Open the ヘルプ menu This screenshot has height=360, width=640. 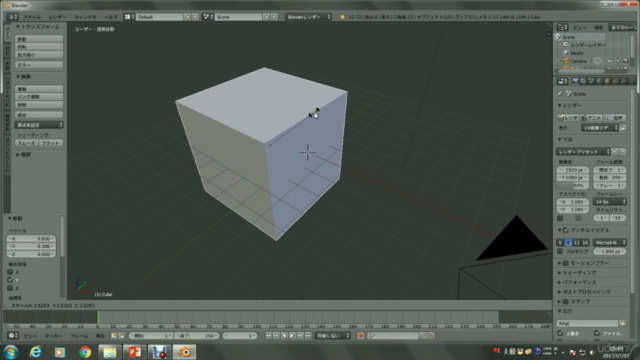tap(111, 17)
